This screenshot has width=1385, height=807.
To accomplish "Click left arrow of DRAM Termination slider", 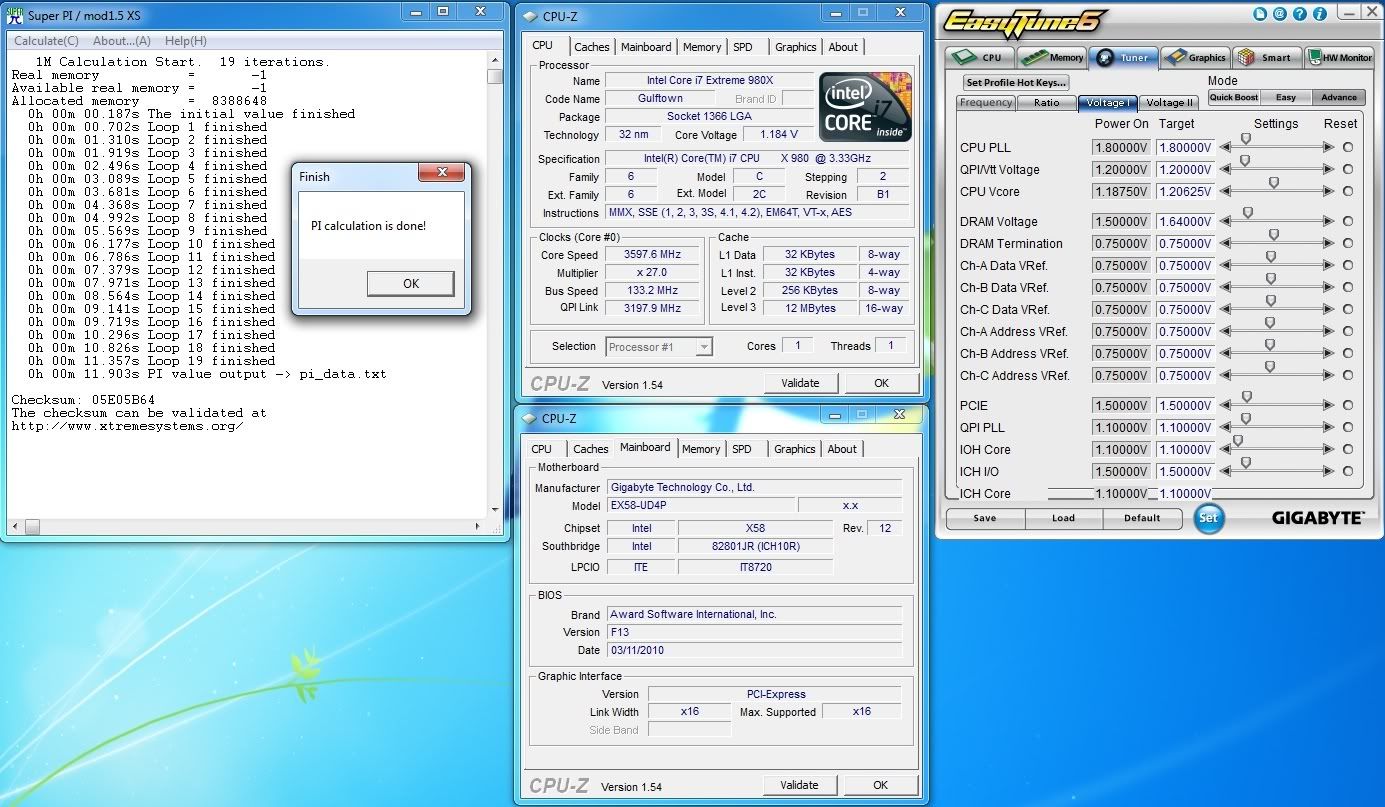I will pyautogui.click(x=1225, y=243).
